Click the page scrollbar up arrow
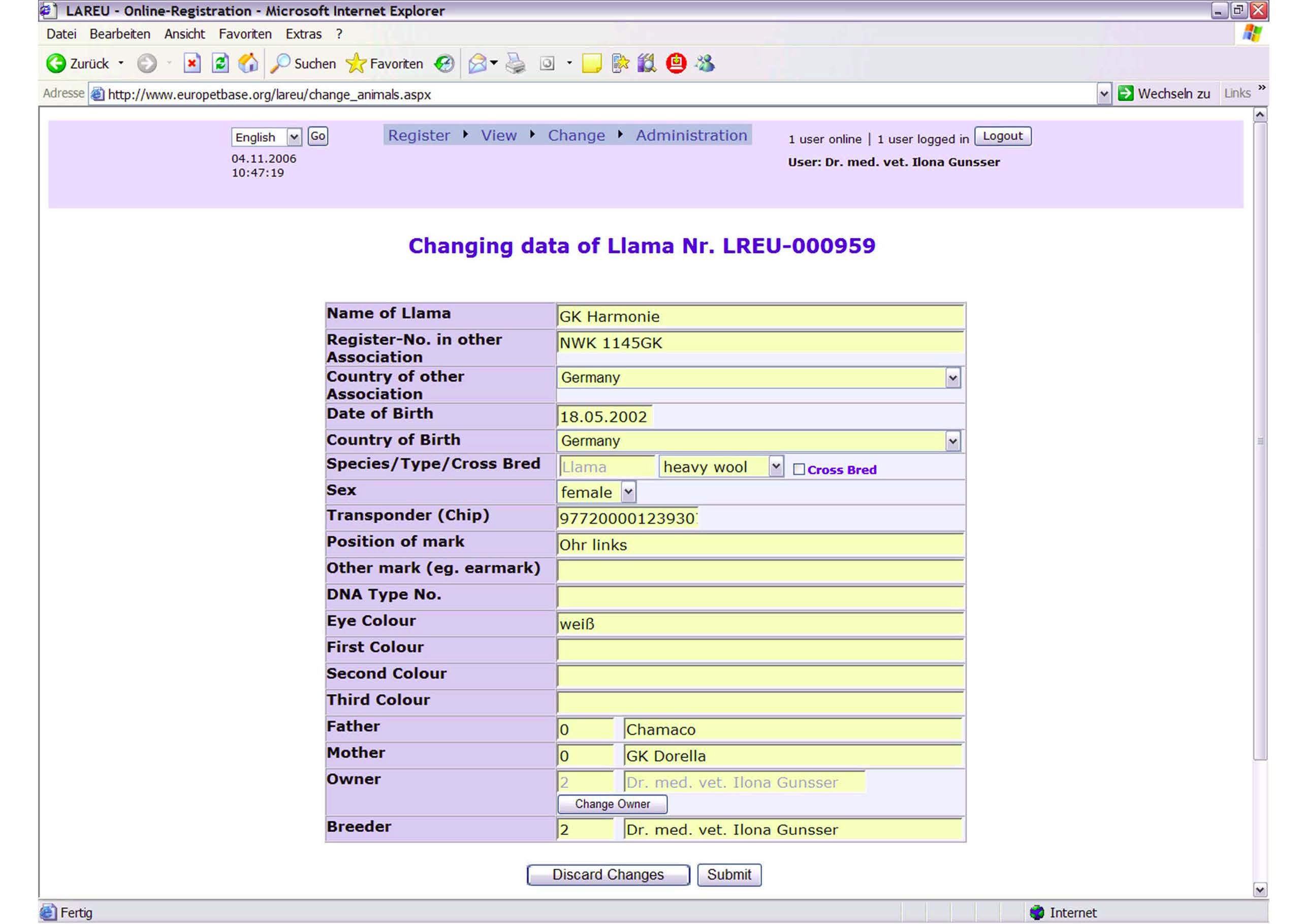Screen dimensions: 1307x924 [x=1260, y=115]
